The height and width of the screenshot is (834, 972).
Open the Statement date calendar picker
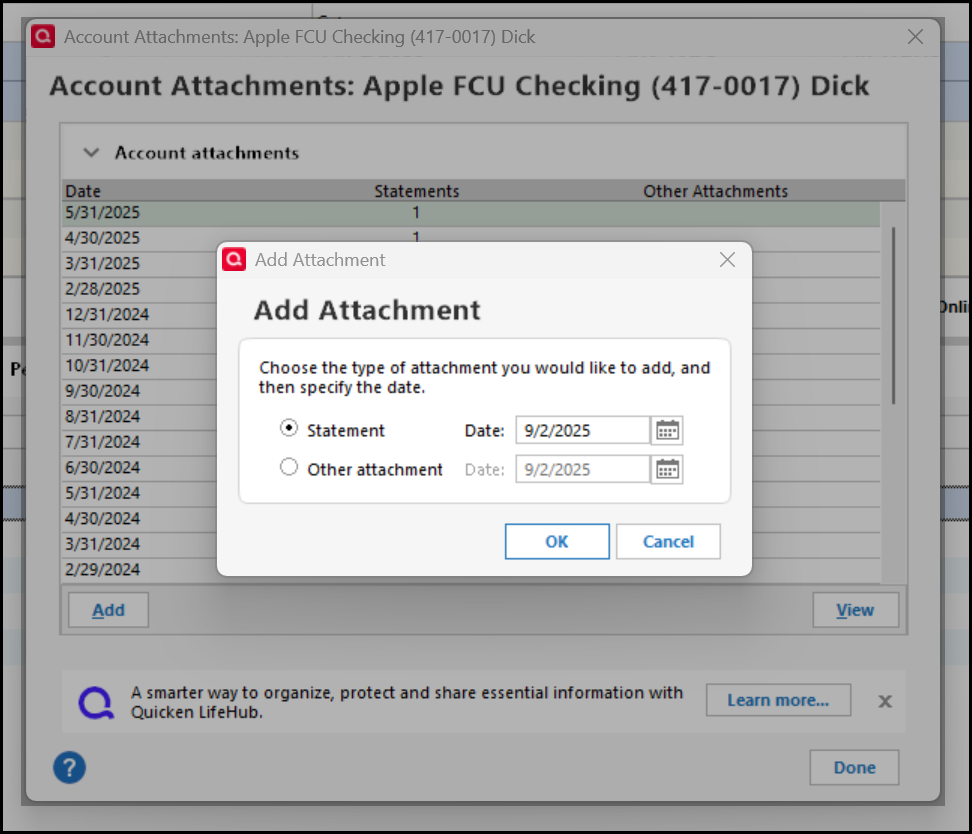(667, 430)
